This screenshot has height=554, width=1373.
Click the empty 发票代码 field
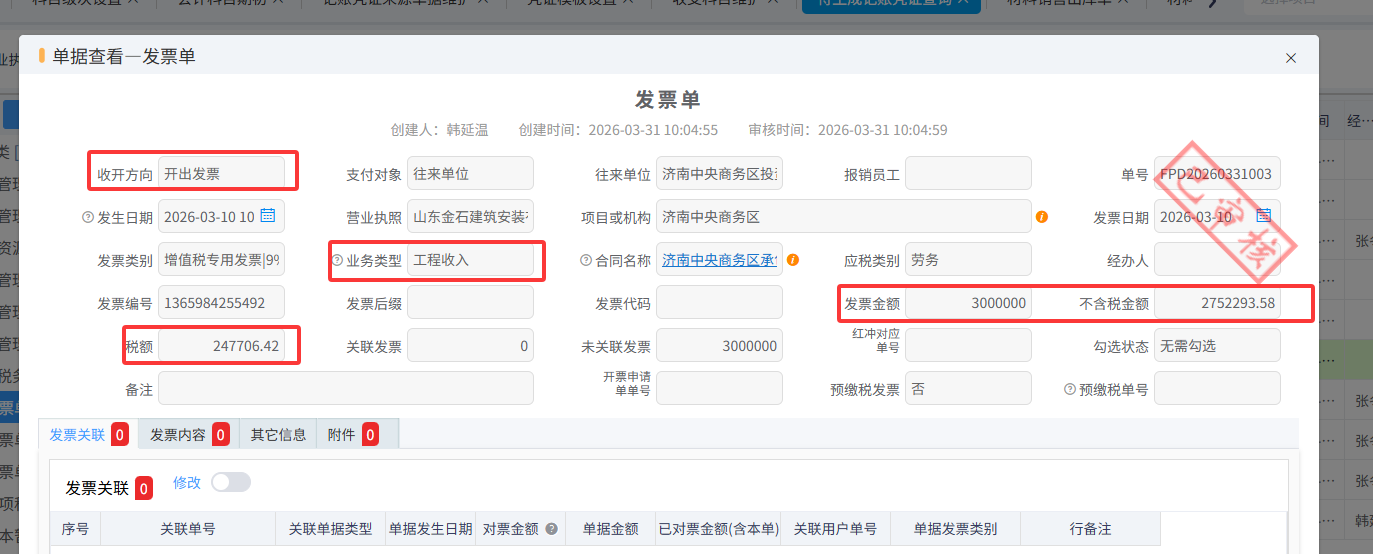point(719,303)
